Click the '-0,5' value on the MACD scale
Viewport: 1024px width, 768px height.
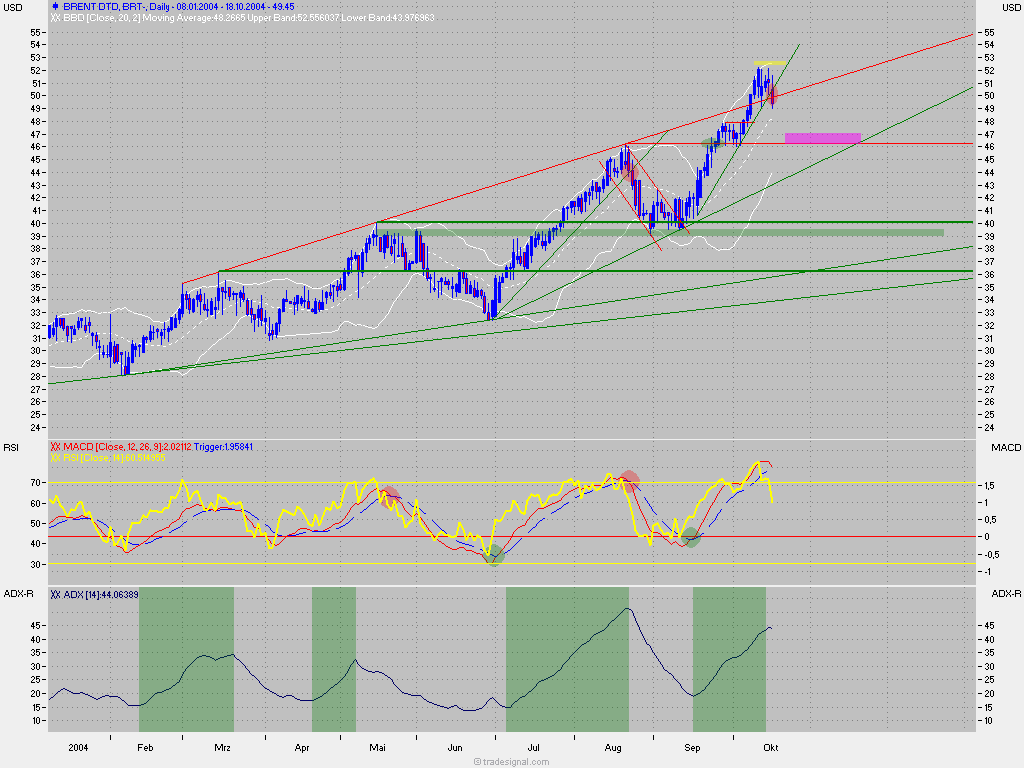(x=991, y=554)
